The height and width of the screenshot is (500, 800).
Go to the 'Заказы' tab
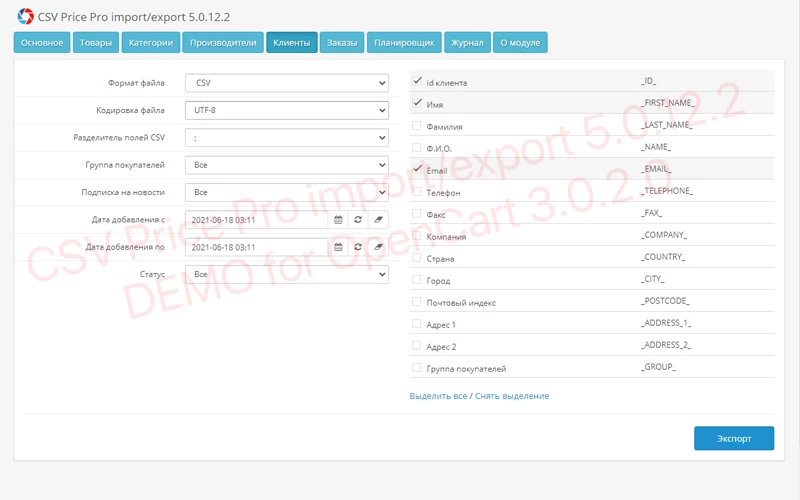click(342, 42)
